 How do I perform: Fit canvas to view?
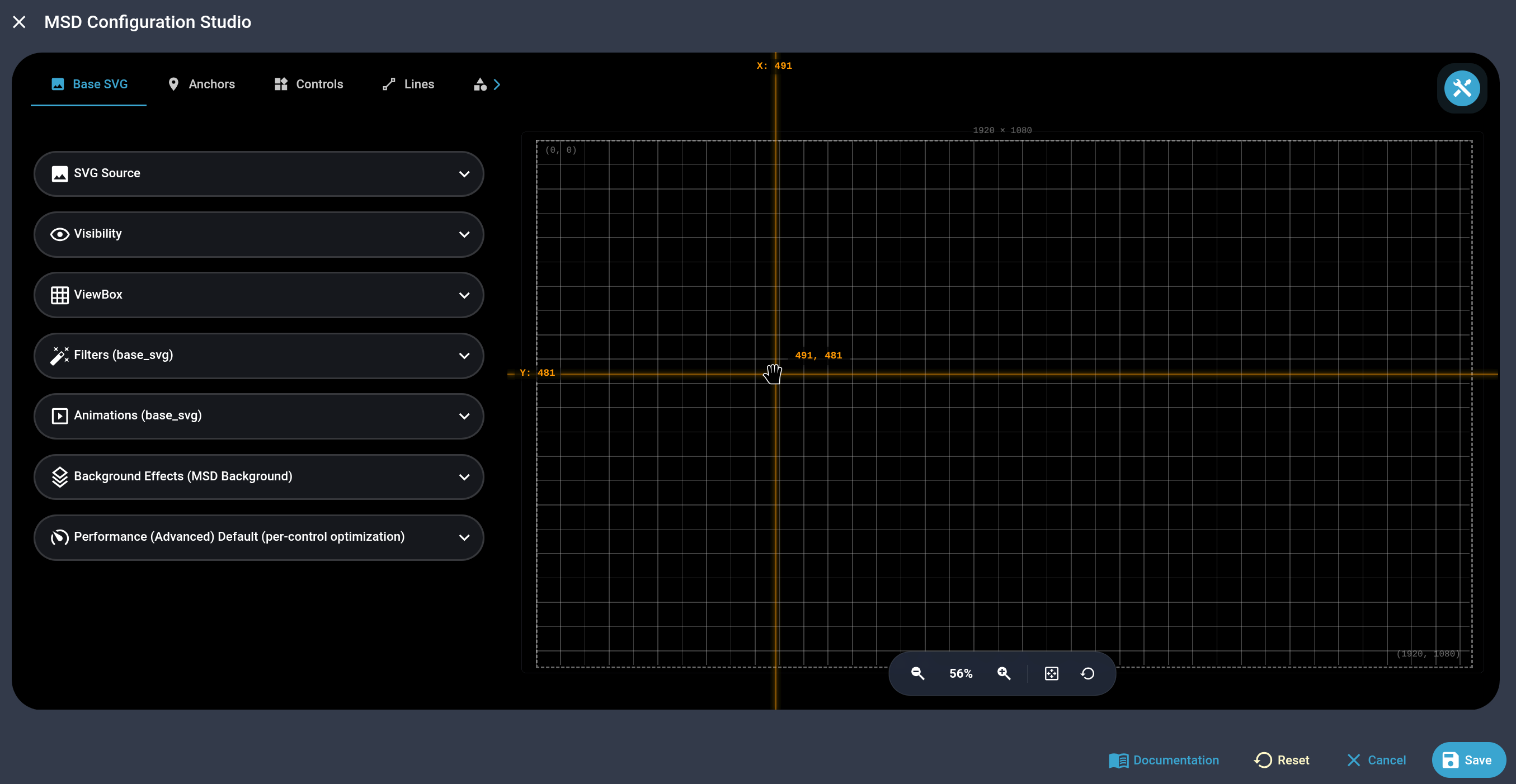pyautogui.click(x=1051, y=673)
